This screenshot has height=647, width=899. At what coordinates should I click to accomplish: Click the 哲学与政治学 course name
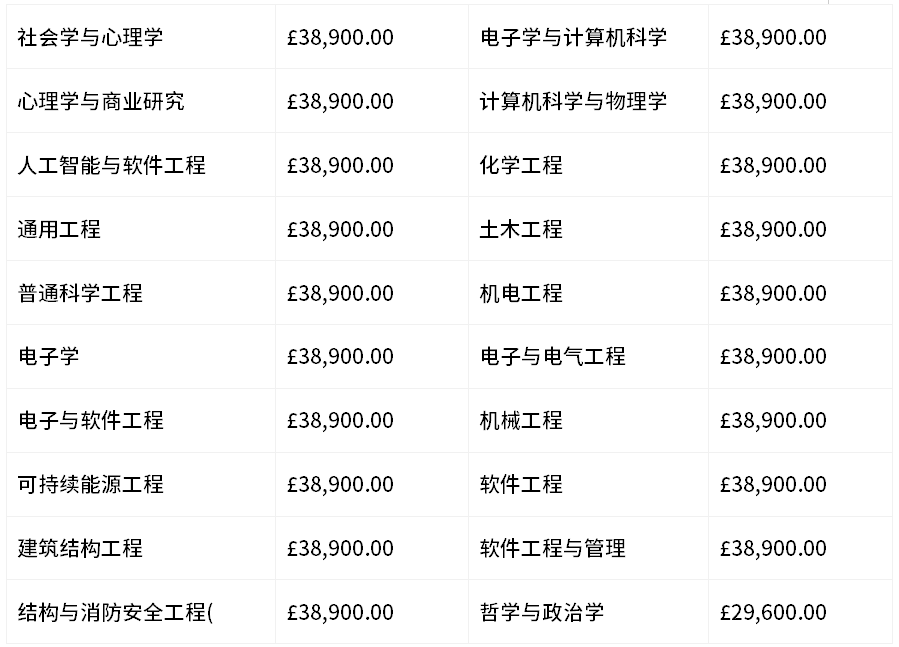542,612
